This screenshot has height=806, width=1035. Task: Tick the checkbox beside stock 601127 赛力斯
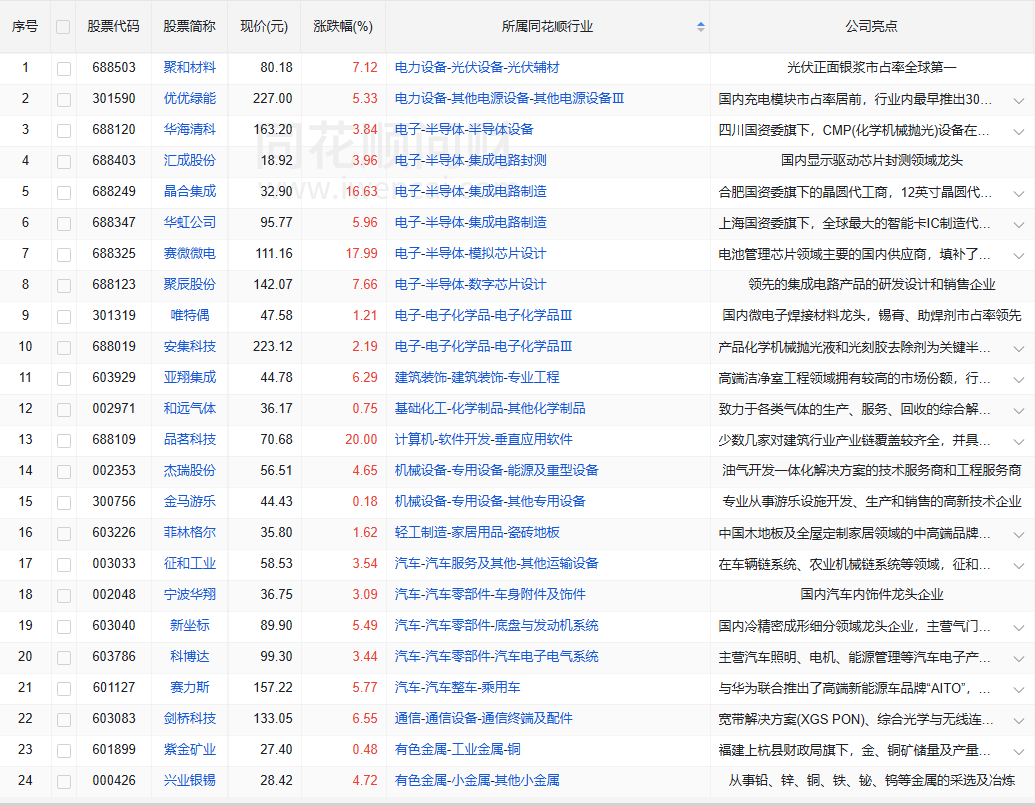tap(64, 688)
